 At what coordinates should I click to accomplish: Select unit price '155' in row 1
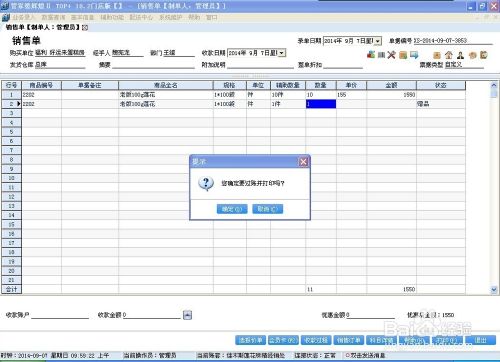(351, 95)
